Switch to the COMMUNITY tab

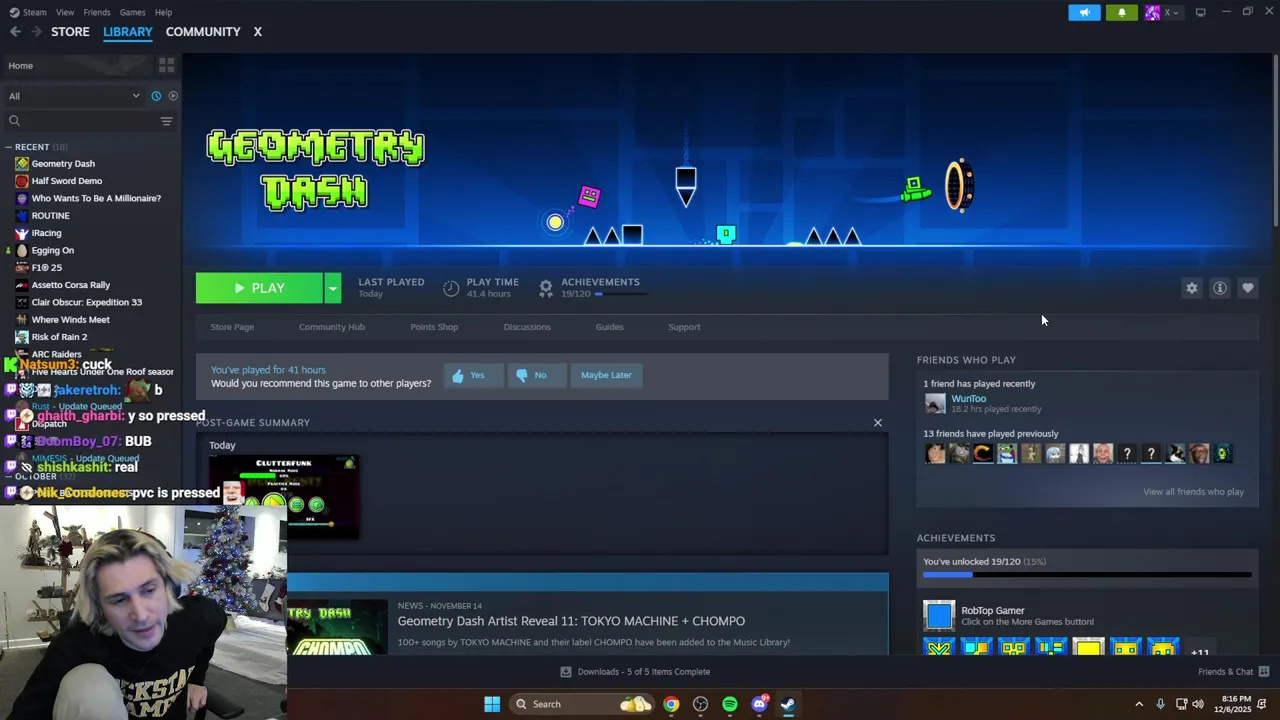tap(203, 32)
